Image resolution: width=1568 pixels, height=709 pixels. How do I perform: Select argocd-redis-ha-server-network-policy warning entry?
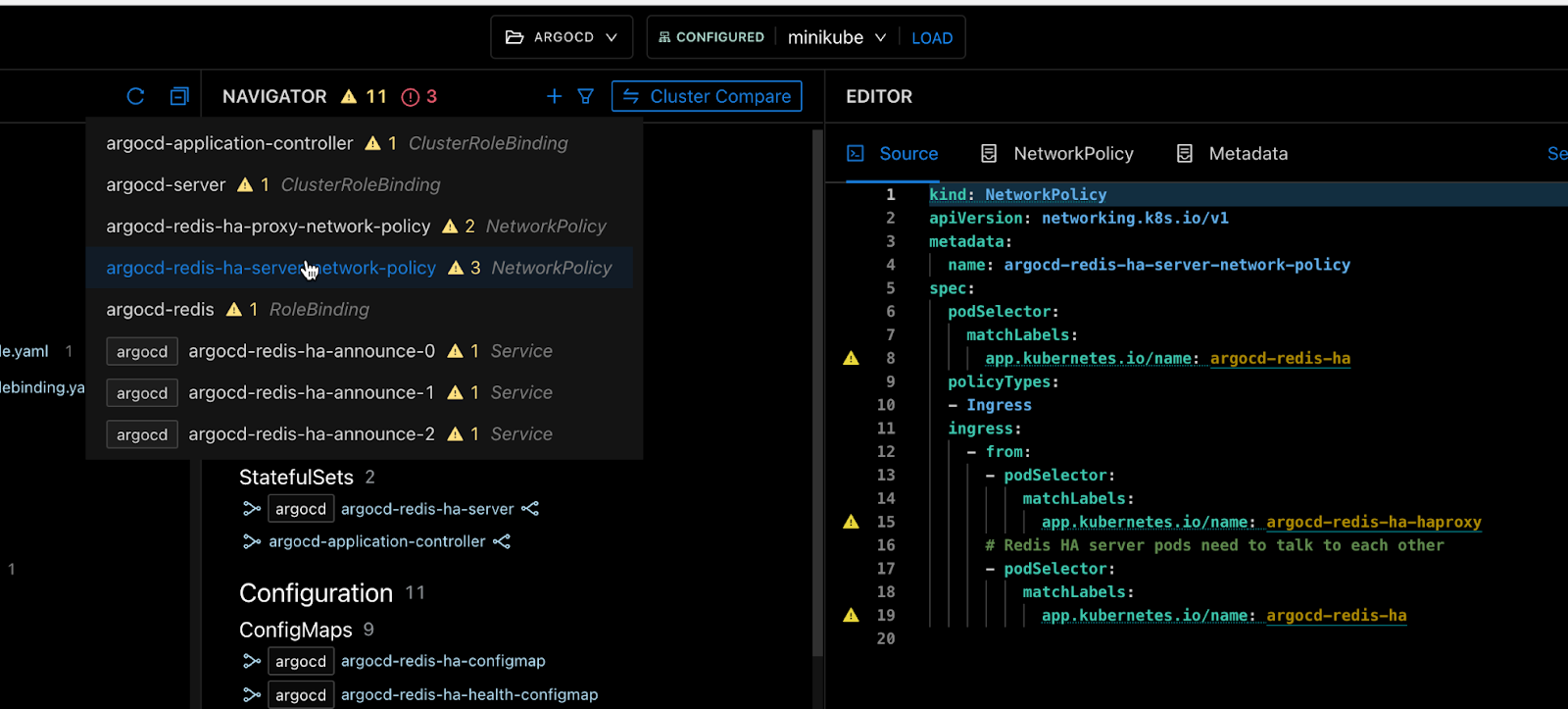pos(359,268)
